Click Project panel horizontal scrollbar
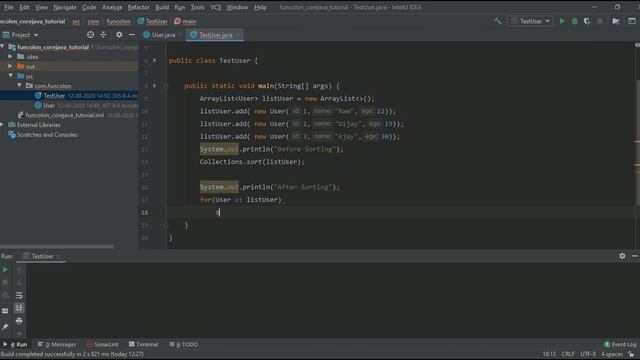Viewport: 640px width, 360px height. [x=57, y=247]
